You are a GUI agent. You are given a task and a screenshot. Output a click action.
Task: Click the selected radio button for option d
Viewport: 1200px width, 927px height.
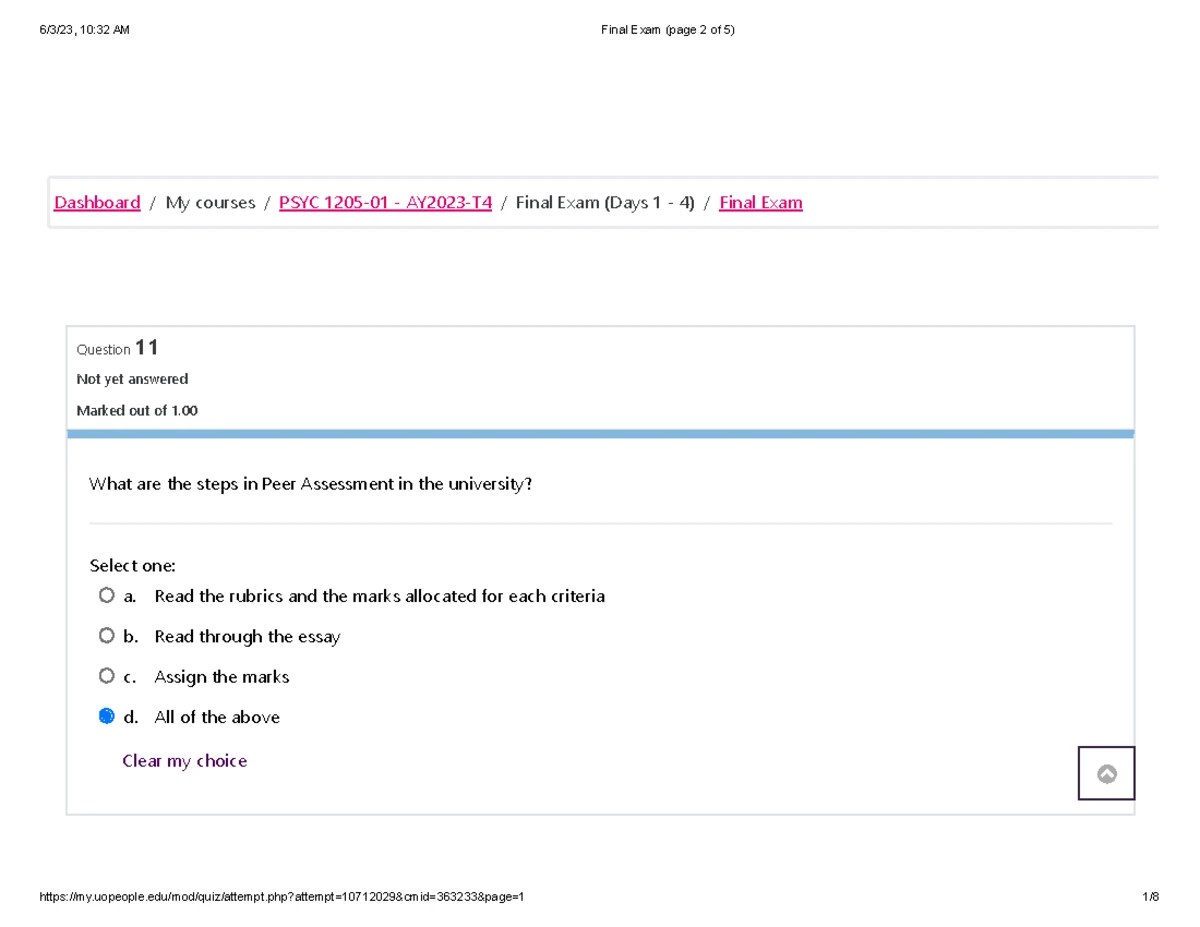[107, 717]
